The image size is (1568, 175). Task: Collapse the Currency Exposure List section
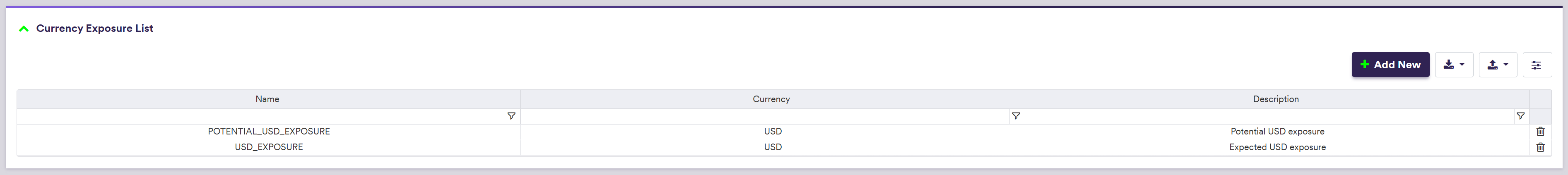(x=24, y=29)
